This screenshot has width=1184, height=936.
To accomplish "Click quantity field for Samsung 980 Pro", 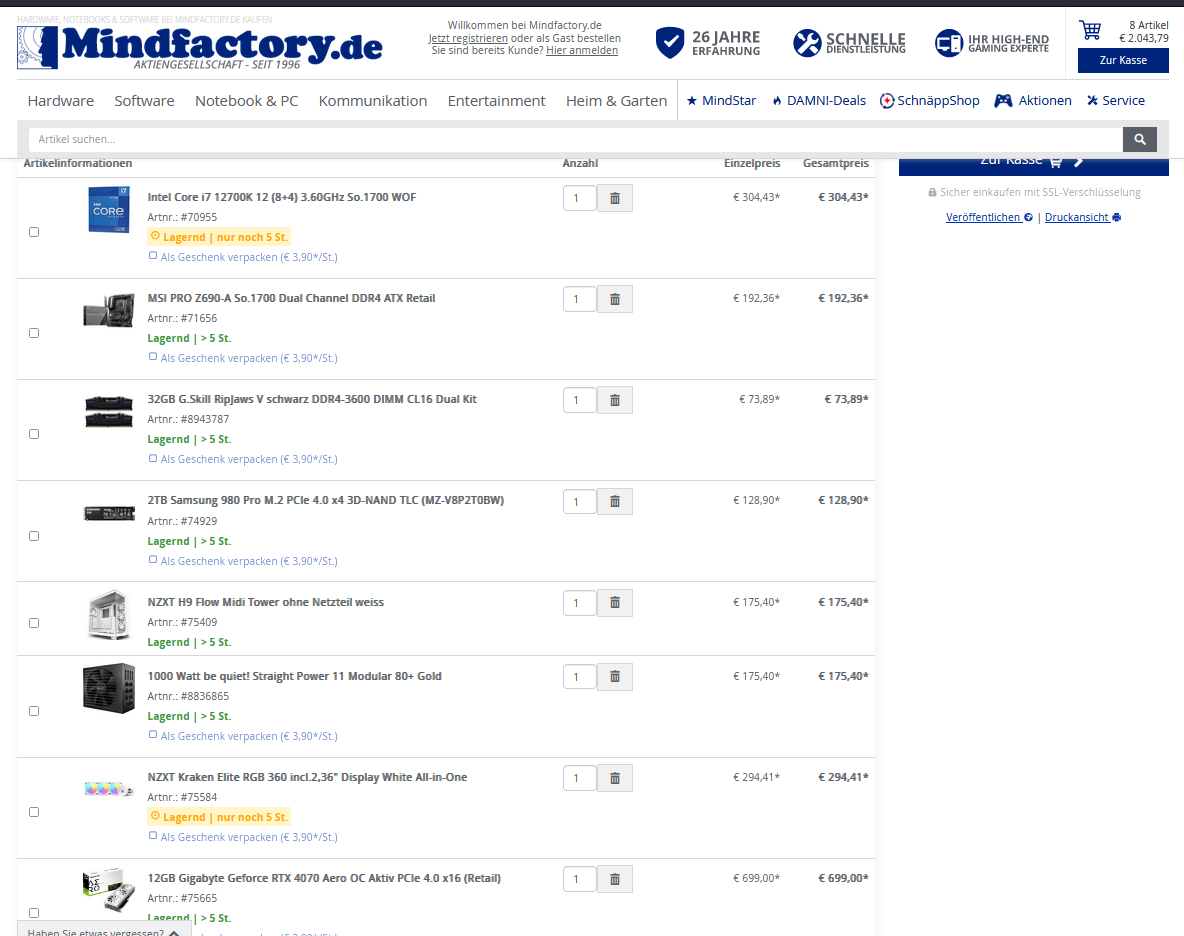I will click(580, 502).
